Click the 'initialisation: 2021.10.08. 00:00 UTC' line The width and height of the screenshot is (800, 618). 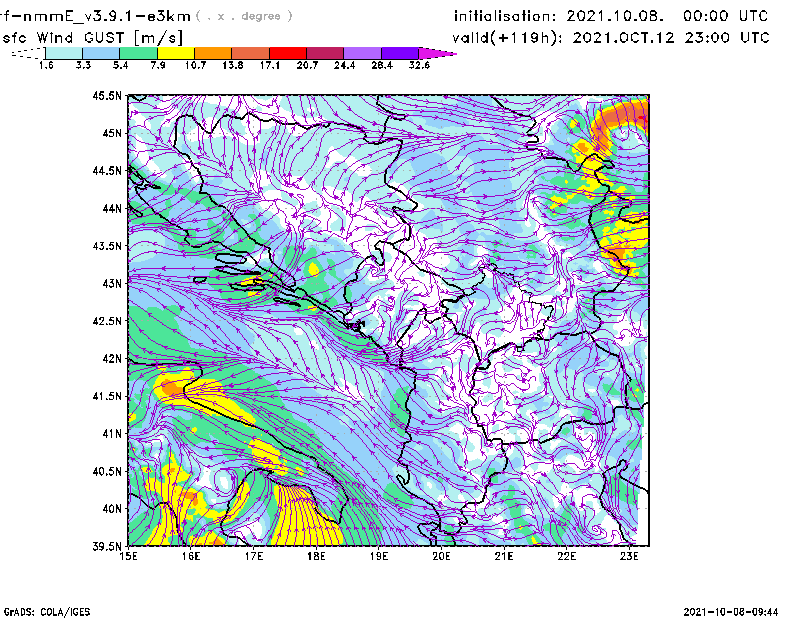610,16
